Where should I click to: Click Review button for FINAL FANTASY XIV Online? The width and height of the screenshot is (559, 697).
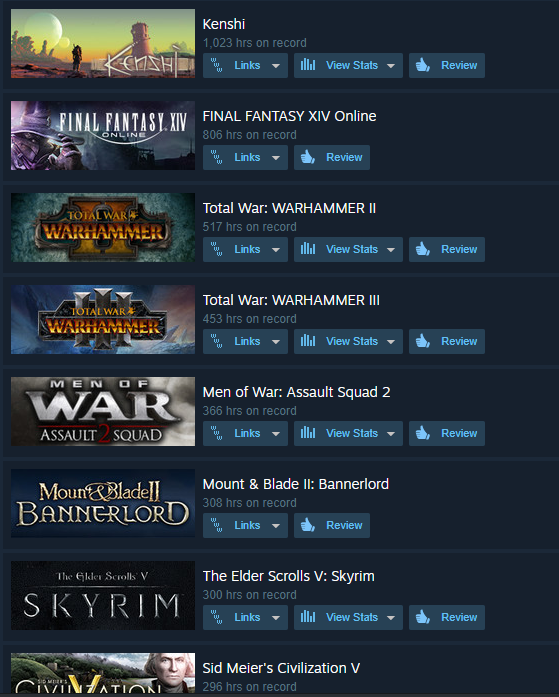click(331, 157)
